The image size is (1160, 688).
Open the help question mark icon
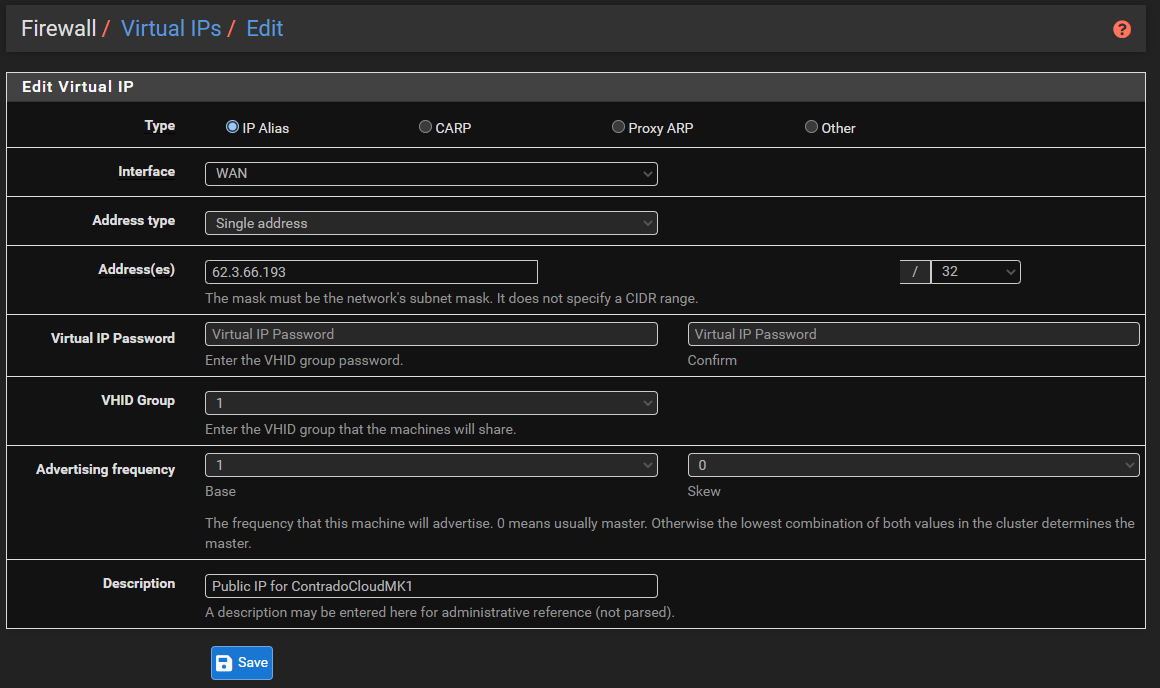point(1122,29)
